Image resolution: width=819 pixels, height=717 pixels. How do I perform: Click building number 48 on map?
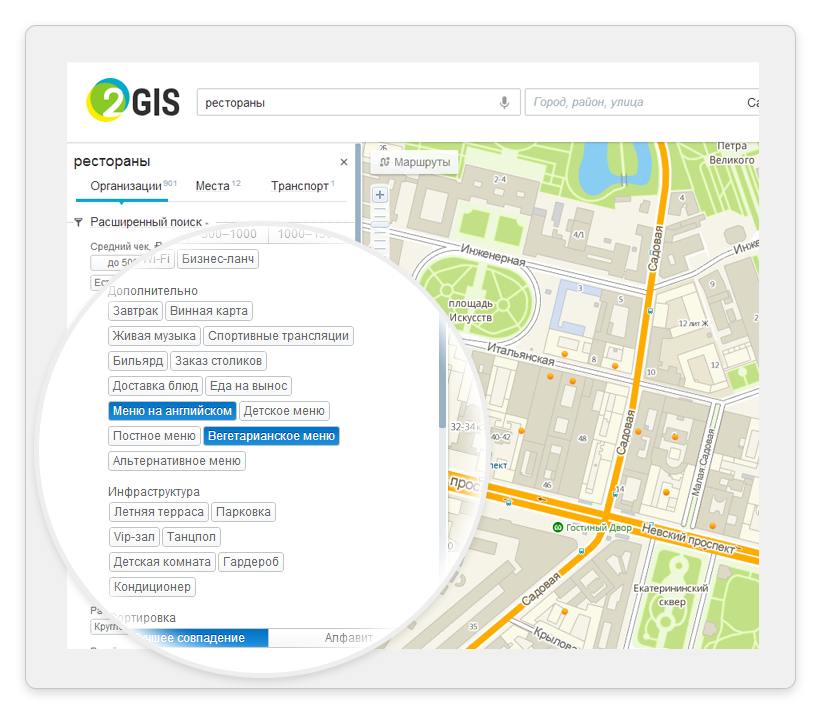(x=582, y=438)
